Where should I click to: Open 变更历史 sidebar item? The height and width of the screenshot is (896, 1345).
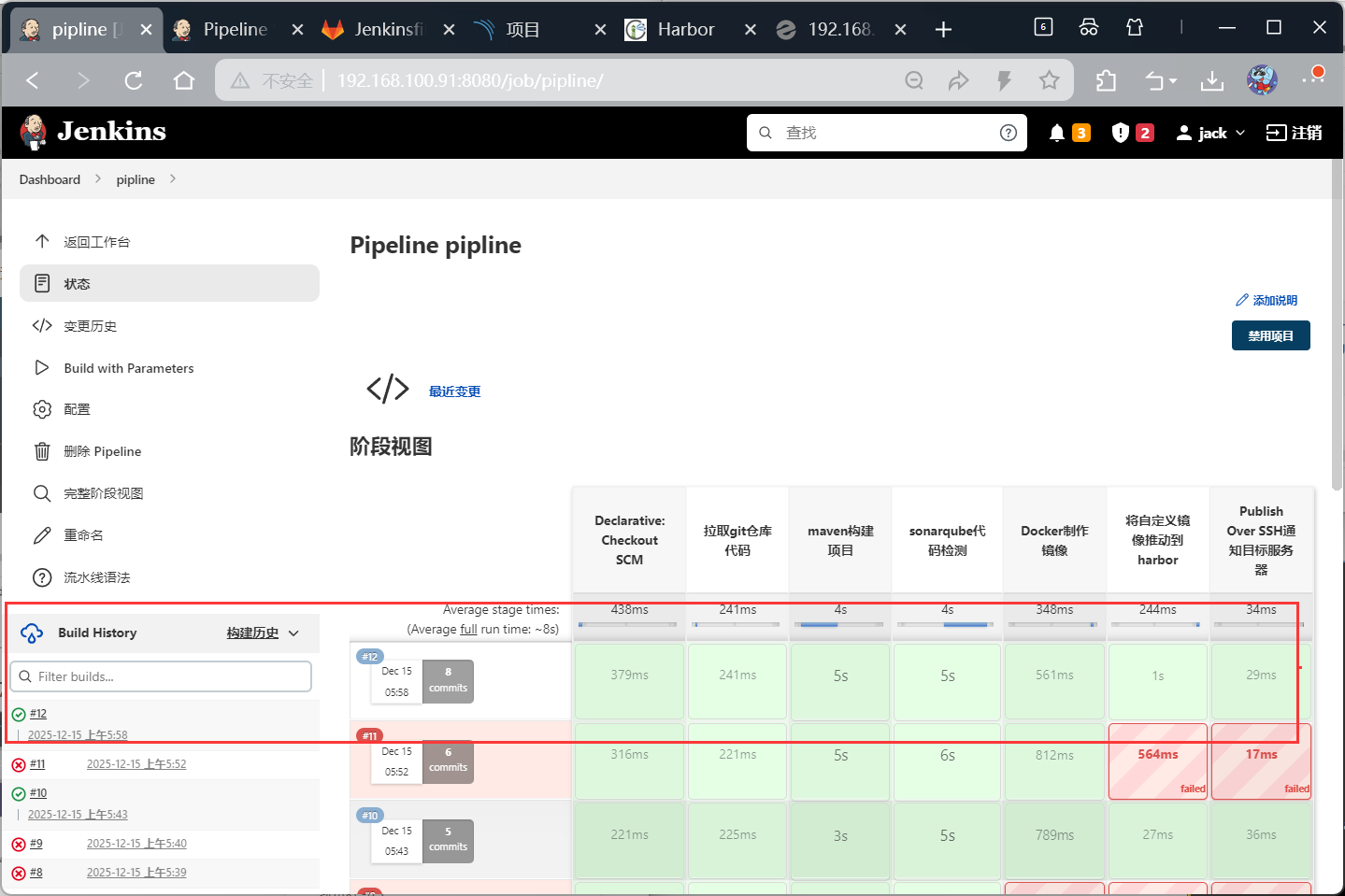pos(169,326)
